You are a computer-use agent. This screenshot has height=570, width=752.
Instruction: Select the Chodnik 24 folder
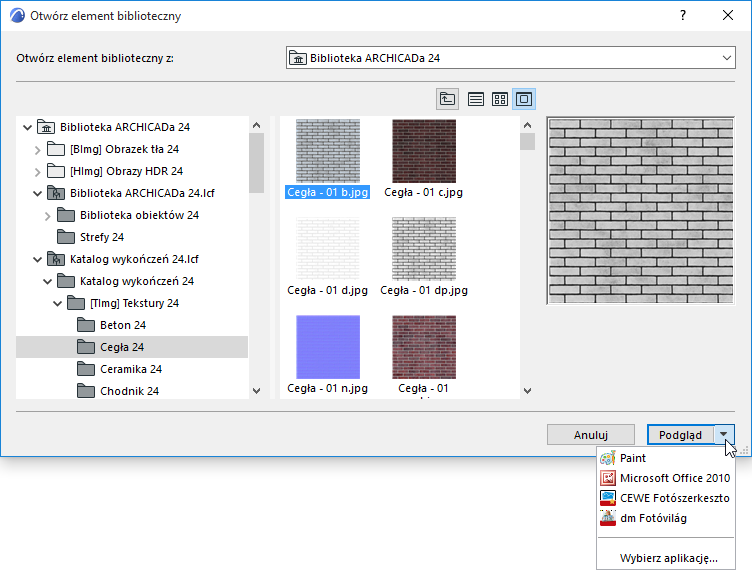[x=129, y=391]
